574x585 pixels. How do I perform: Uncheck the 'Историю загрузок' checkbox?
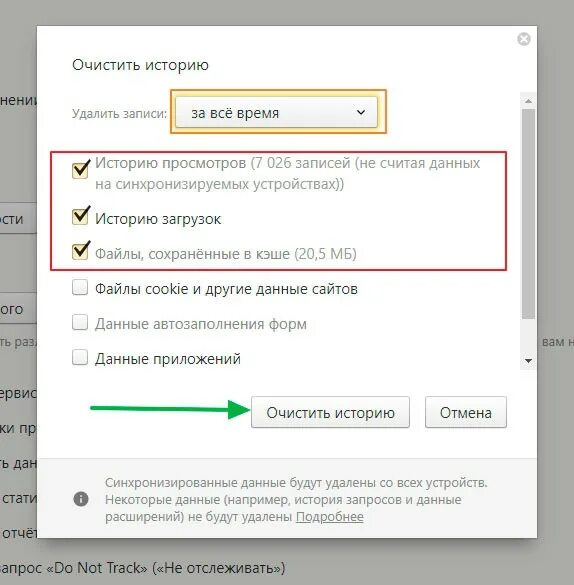(x=80, y=216)
